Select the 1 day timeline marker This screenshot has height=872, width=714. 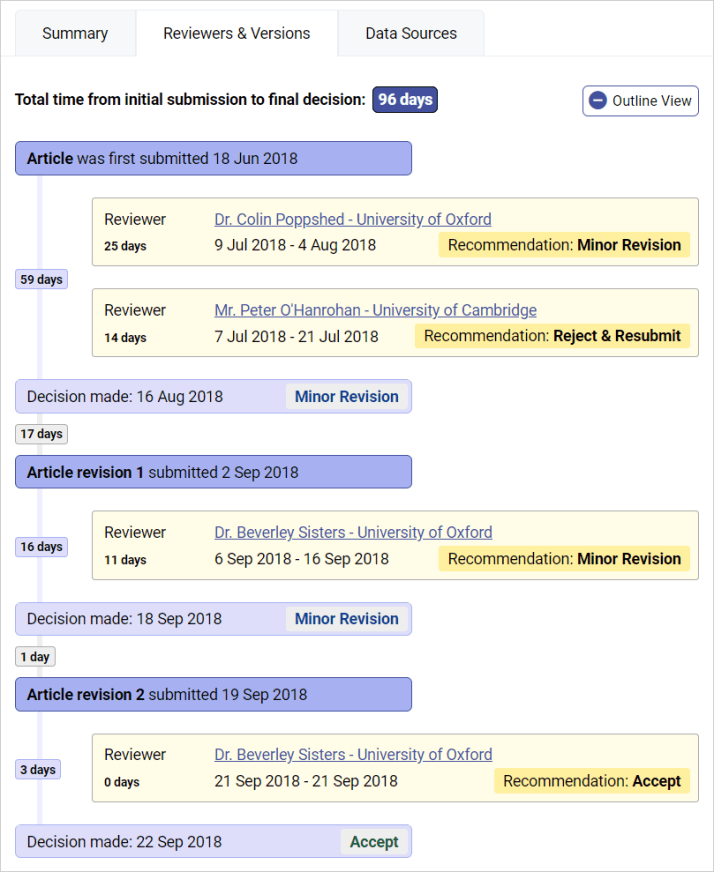[x=35, y=657]
